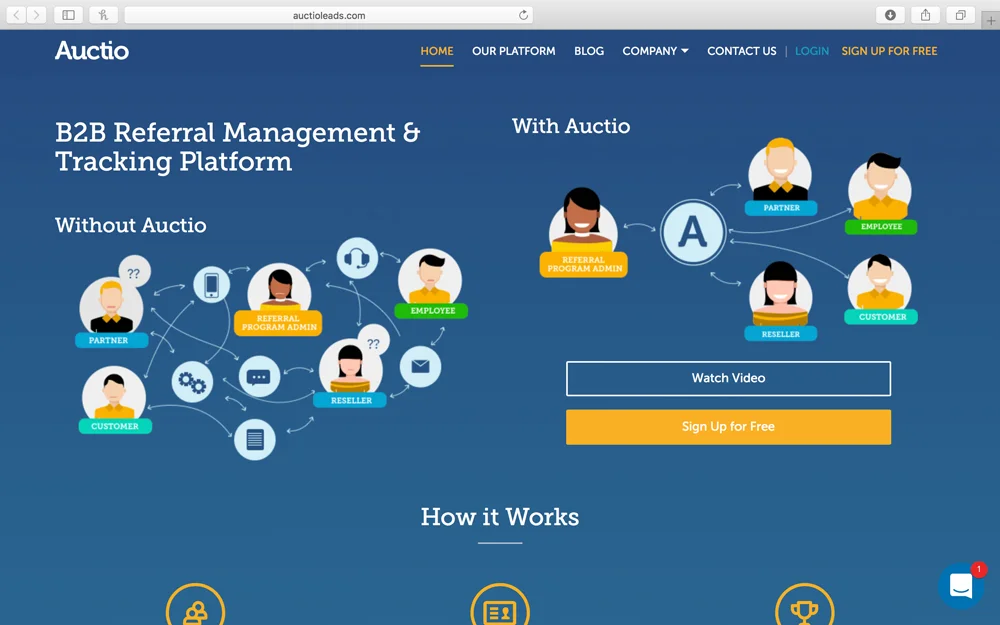Click the B2B Referral Management heading
The height and width of the screenshot is (625, 1000).
[x=237, y=147]
